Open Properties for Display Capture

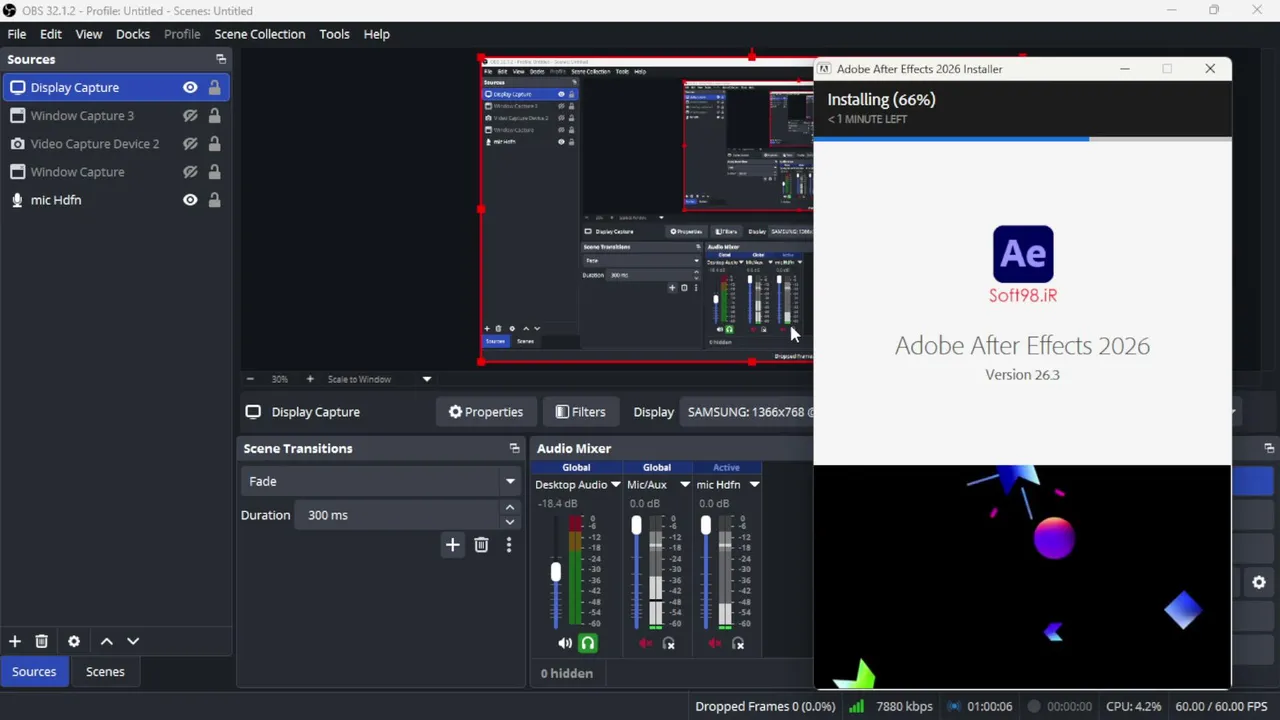coord(486,412)
